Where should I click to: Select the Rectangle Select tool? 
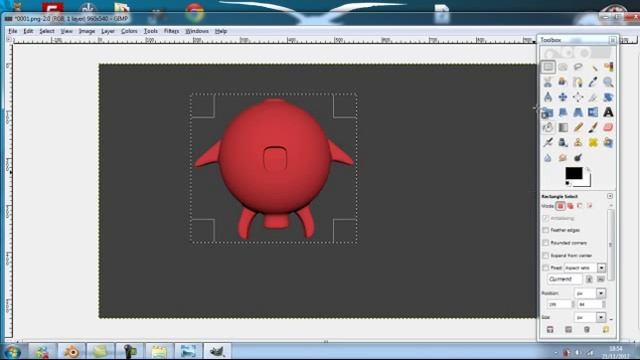coord(548,67)
